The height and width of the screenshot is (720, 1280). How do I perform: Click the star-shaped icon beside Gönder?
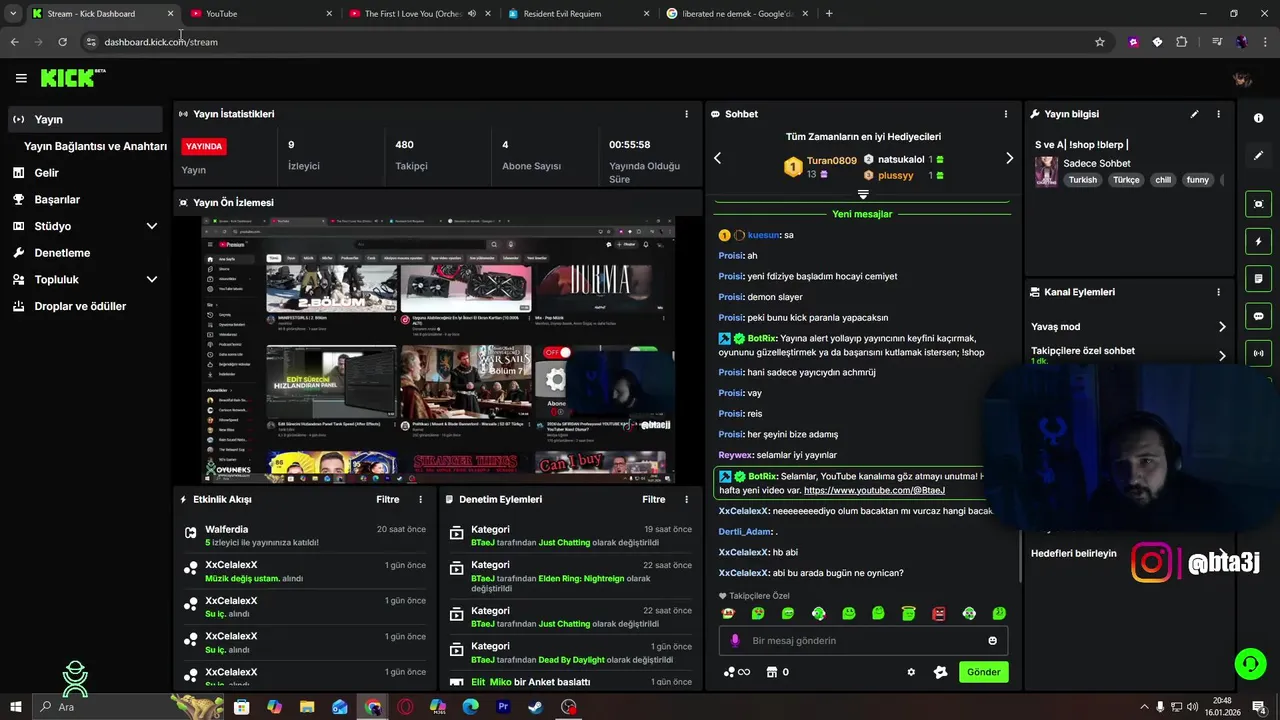point(940,672)
